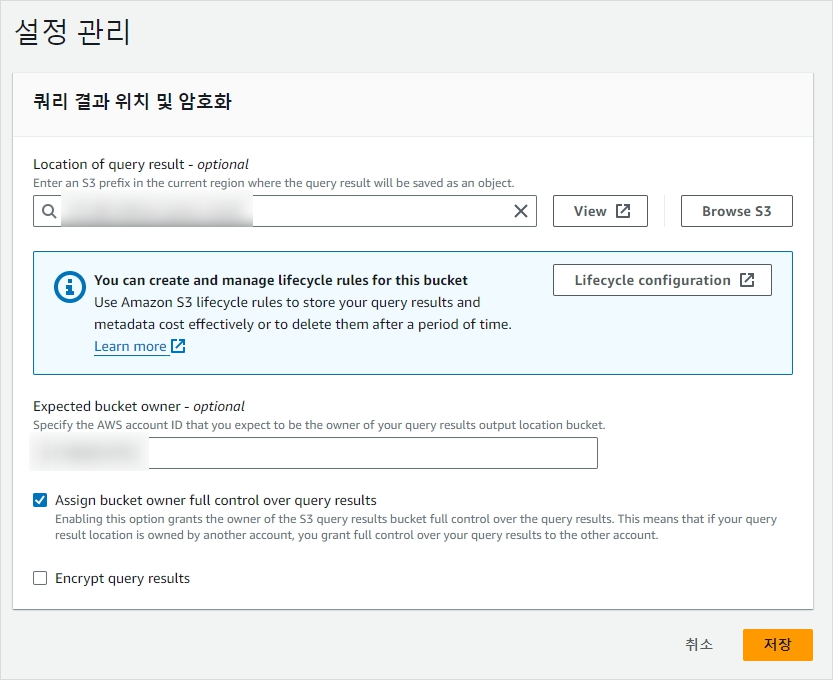Click into the Expected bucket owner field

[x=370, y=453]
